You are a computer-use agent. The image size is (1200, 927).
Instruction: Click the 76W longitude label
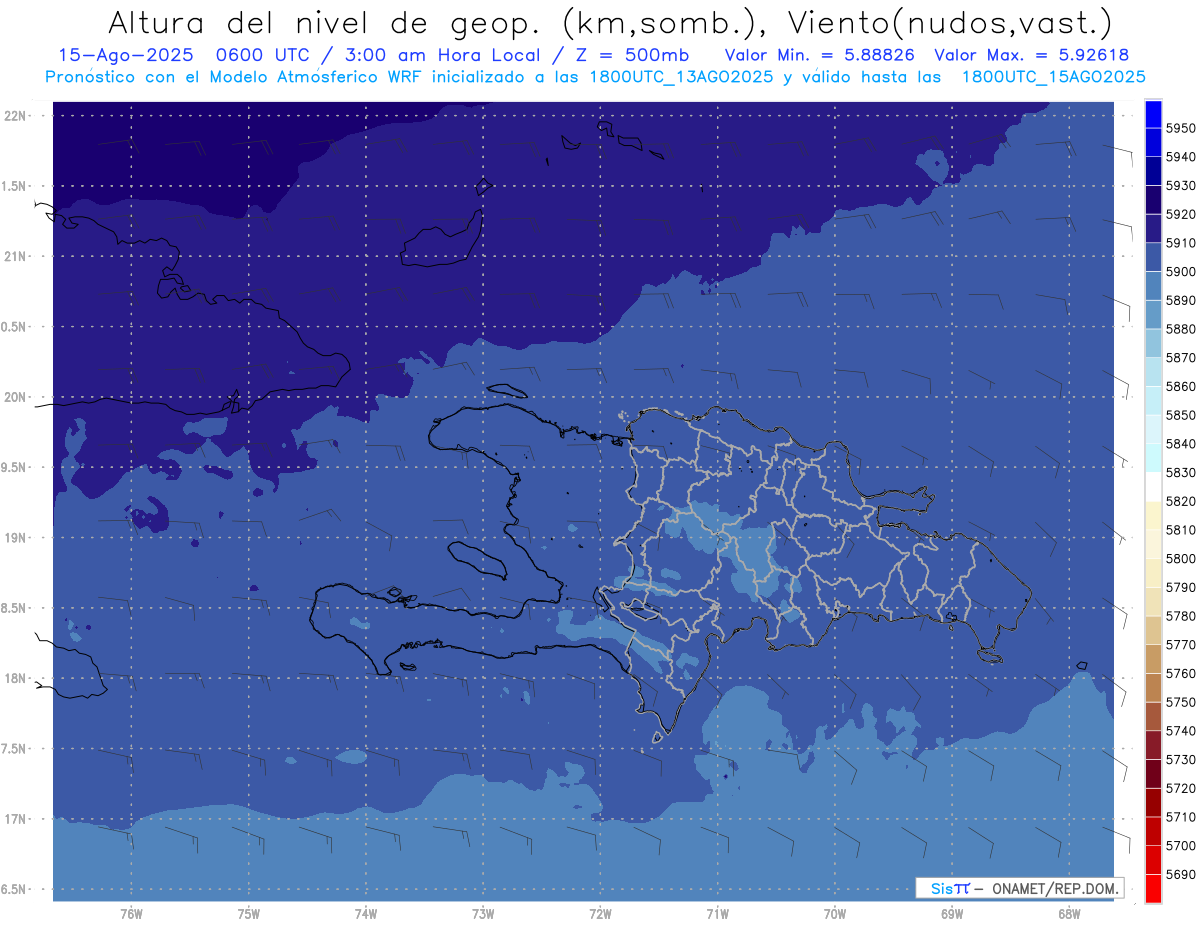[131, 914]
